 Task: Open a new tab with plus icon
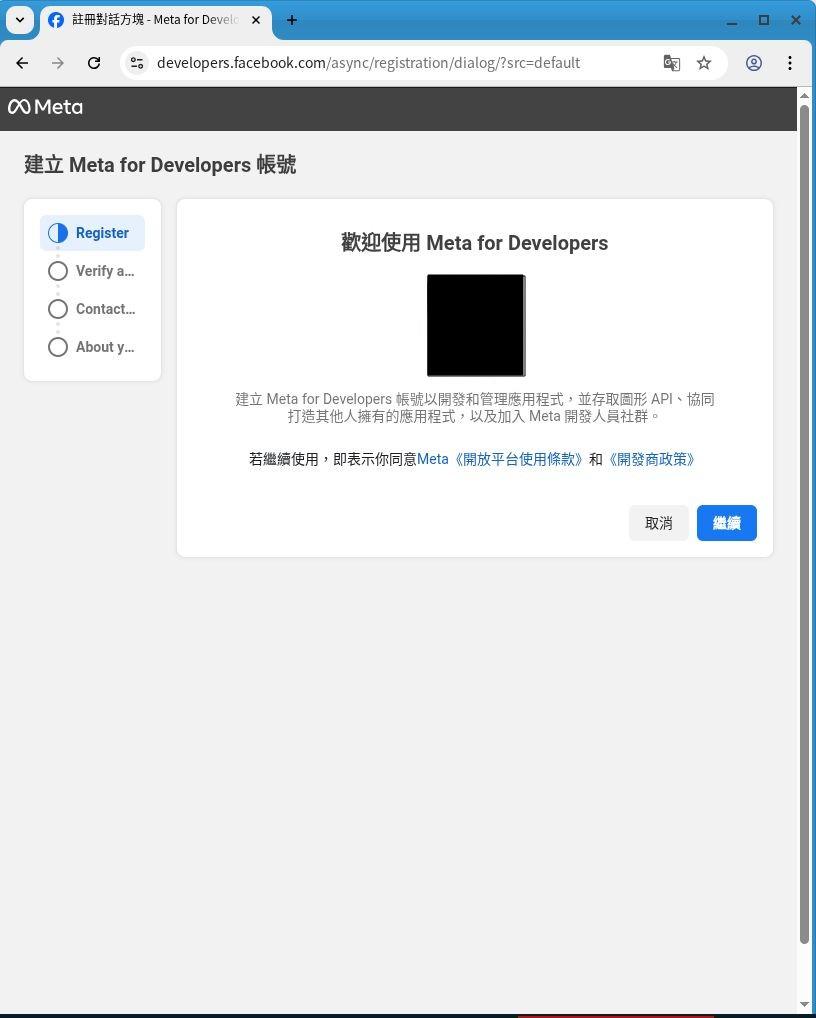click(291, 20)
